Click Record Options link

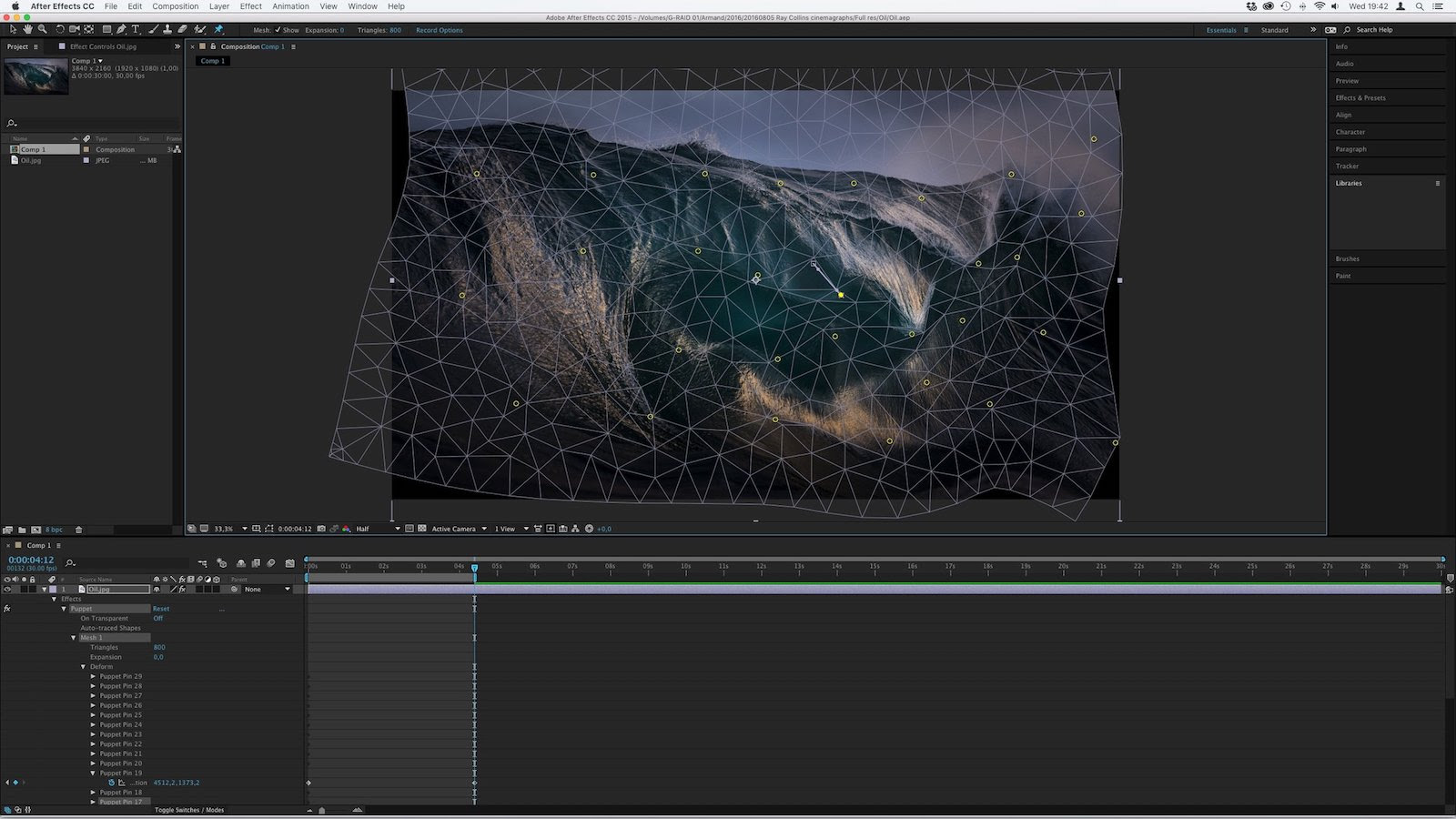[x=439, y=30]
